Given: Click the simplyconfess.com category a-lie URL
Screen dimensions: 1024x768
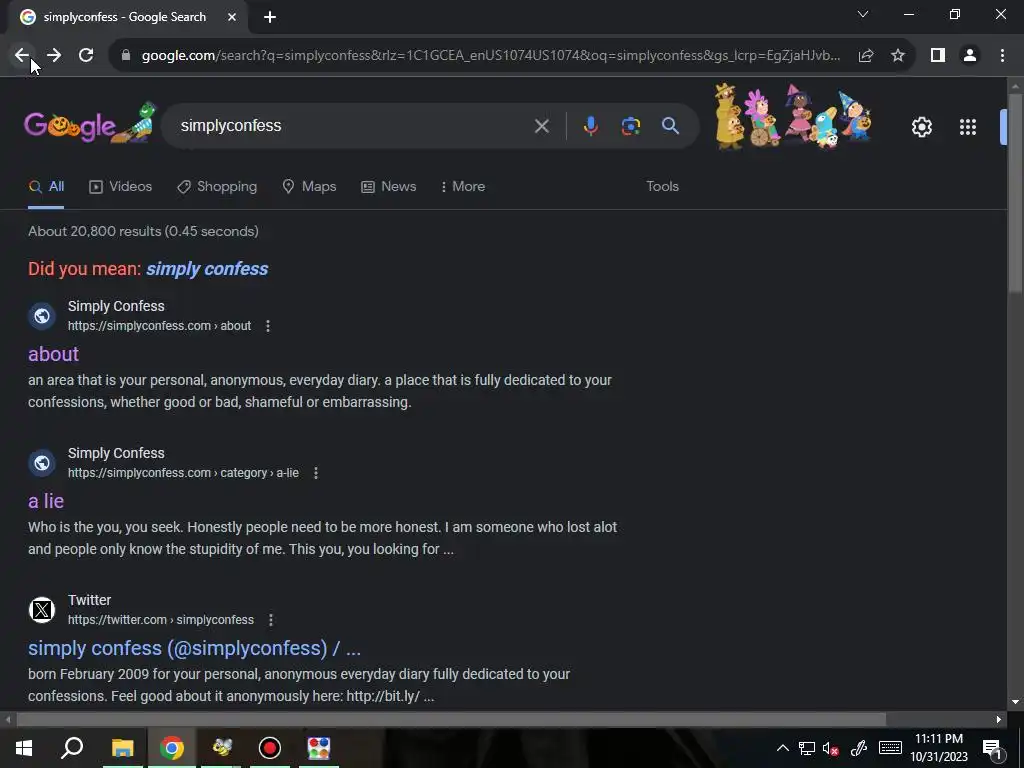Looking at the screenshot, I should click(x=184, y=473).
